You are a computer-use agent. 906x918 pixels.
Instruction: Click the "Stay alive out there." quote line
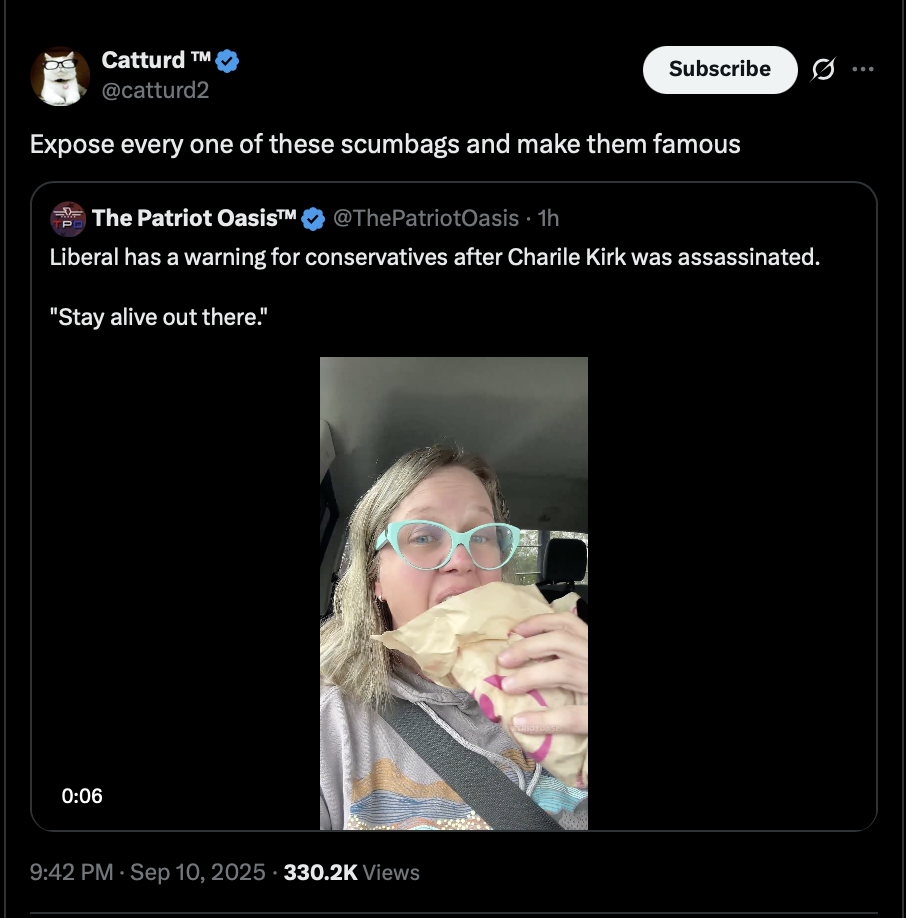tap(159, 319)
